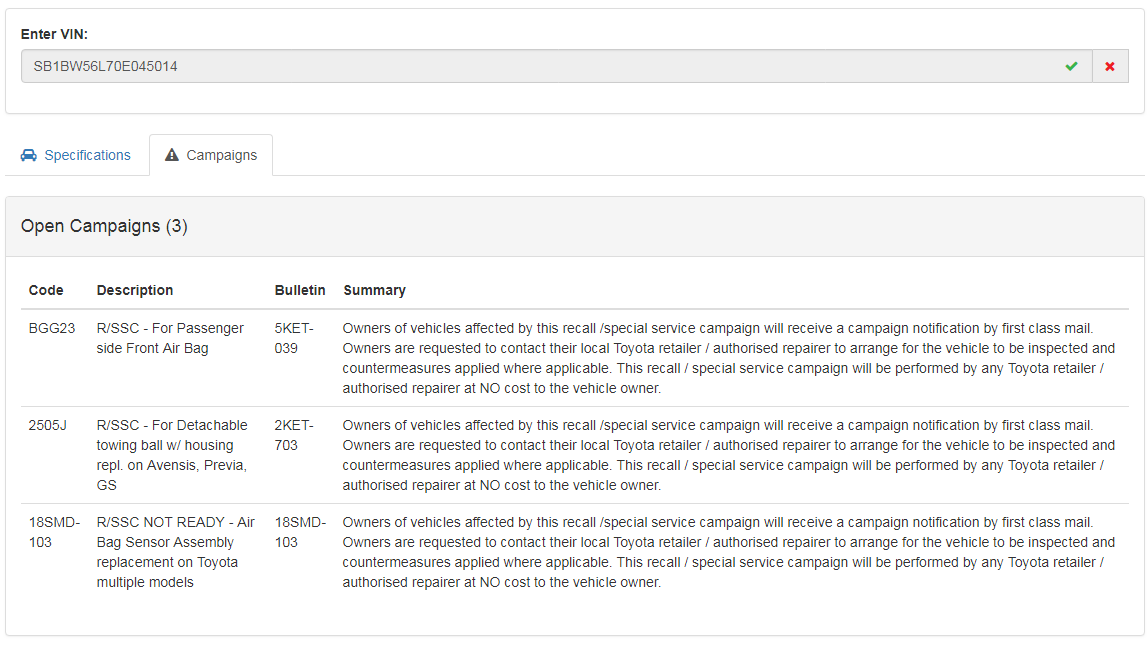Clear the VIN with the red X
1148x645 pixels.
(x=1110, y=67)
